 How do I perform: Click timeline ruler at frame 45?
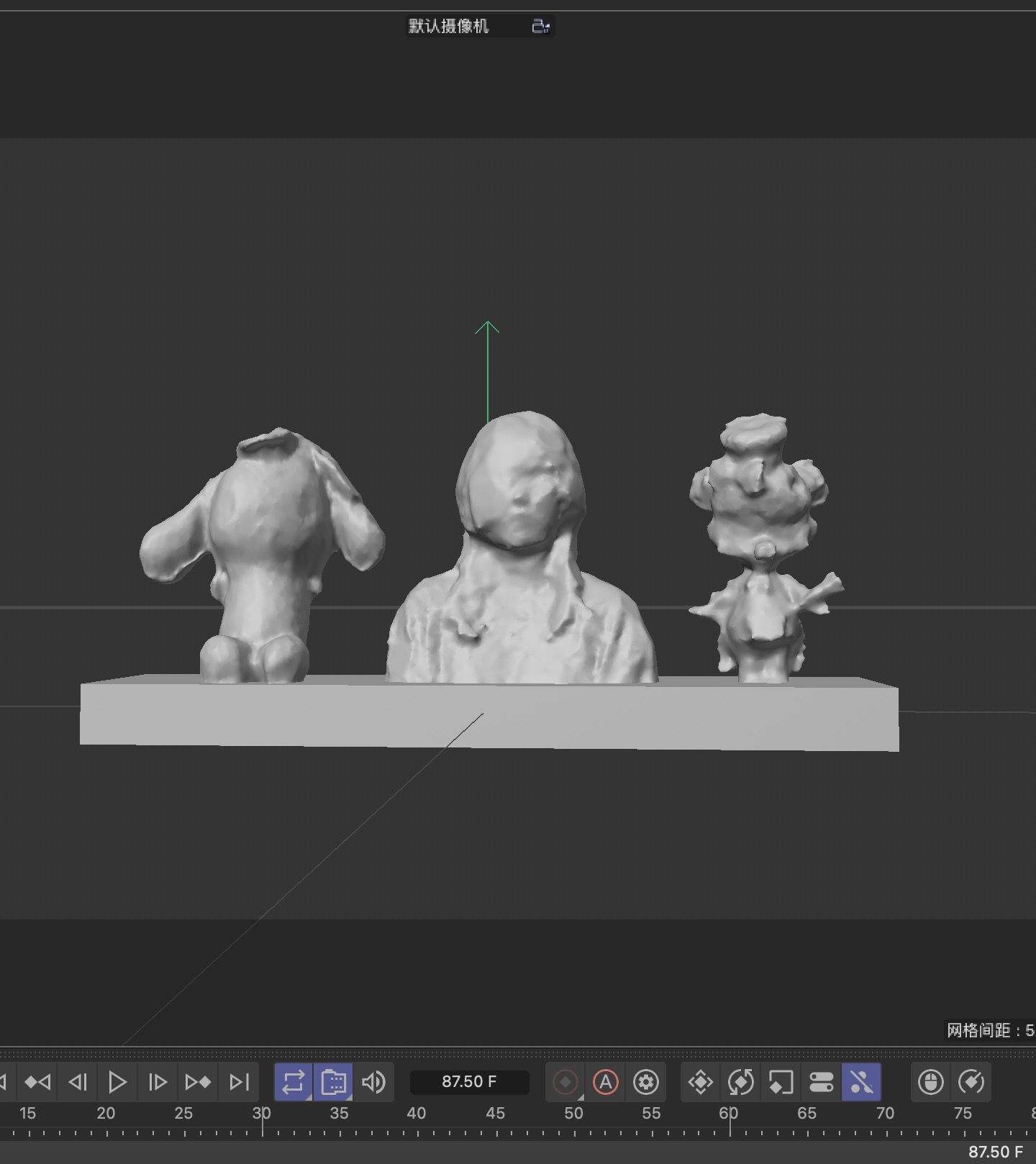tap(495, 1113)
